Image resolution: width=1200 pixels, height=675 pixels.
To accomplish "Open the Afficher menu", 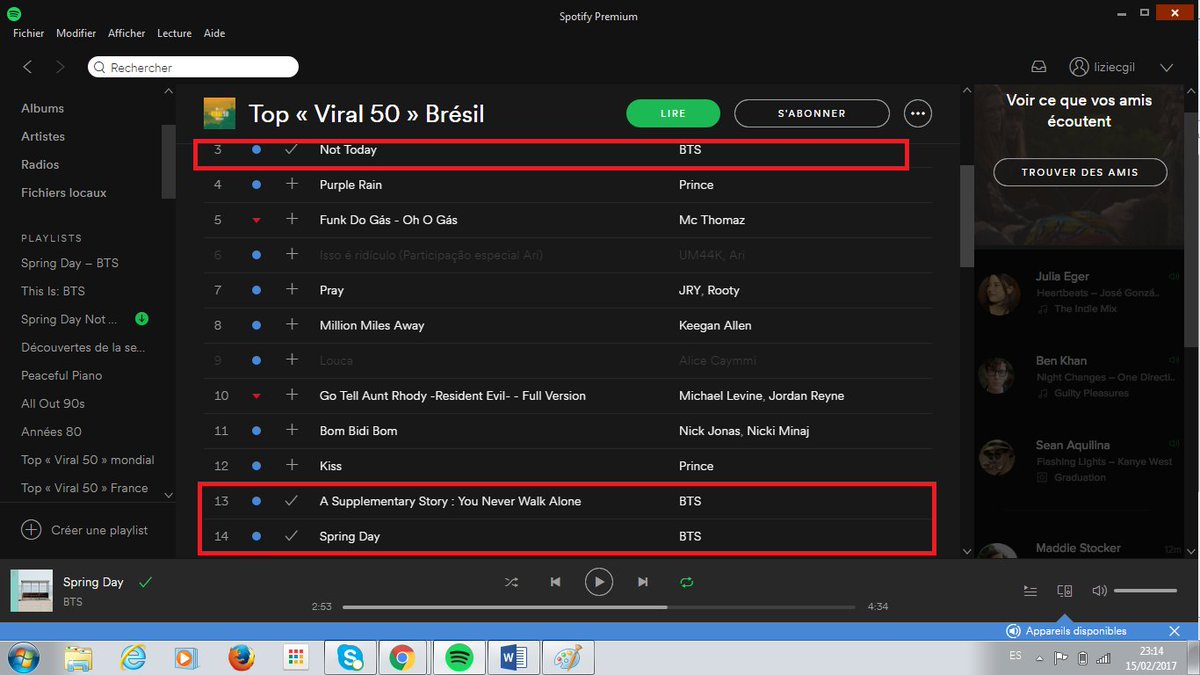I will tap(127, 33).
